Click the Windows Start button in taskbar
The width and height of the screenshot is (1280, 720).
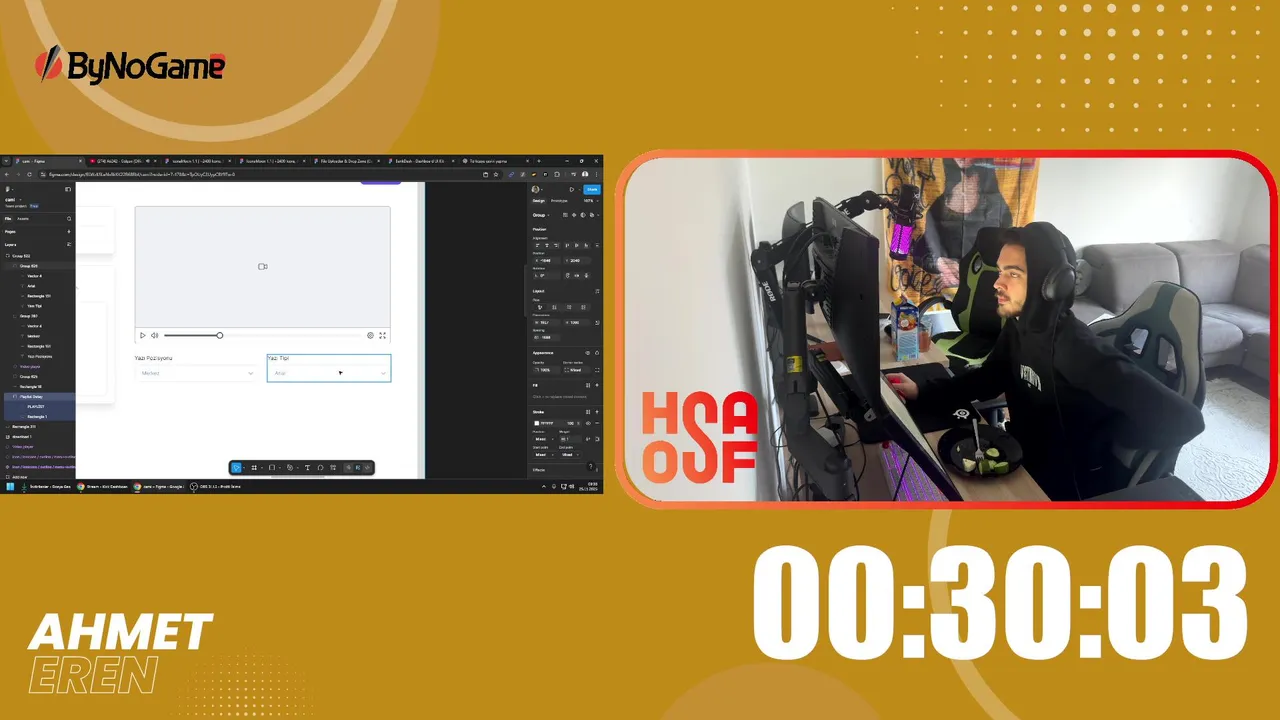(x=10, y=486)
